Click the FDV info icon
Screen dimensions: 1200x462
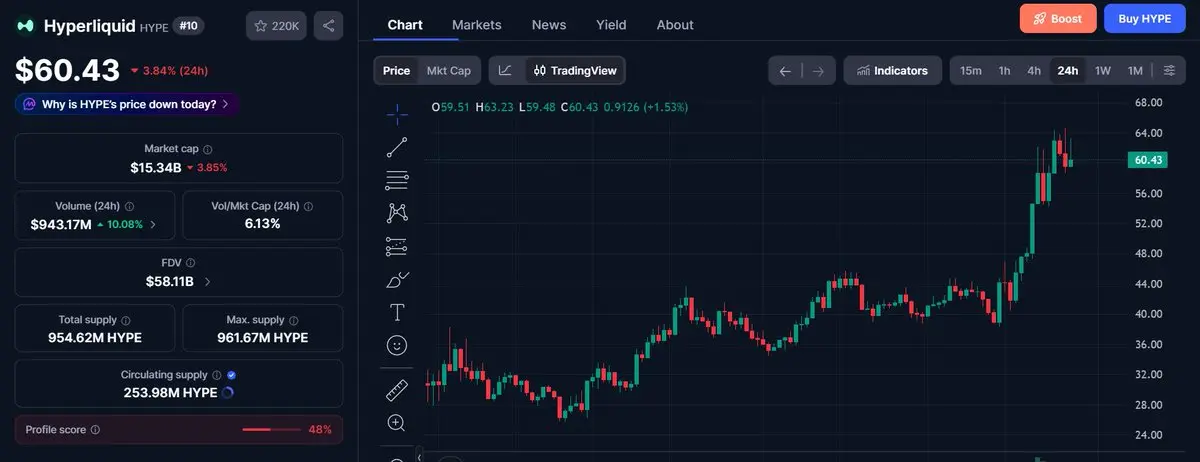[190, 263]
